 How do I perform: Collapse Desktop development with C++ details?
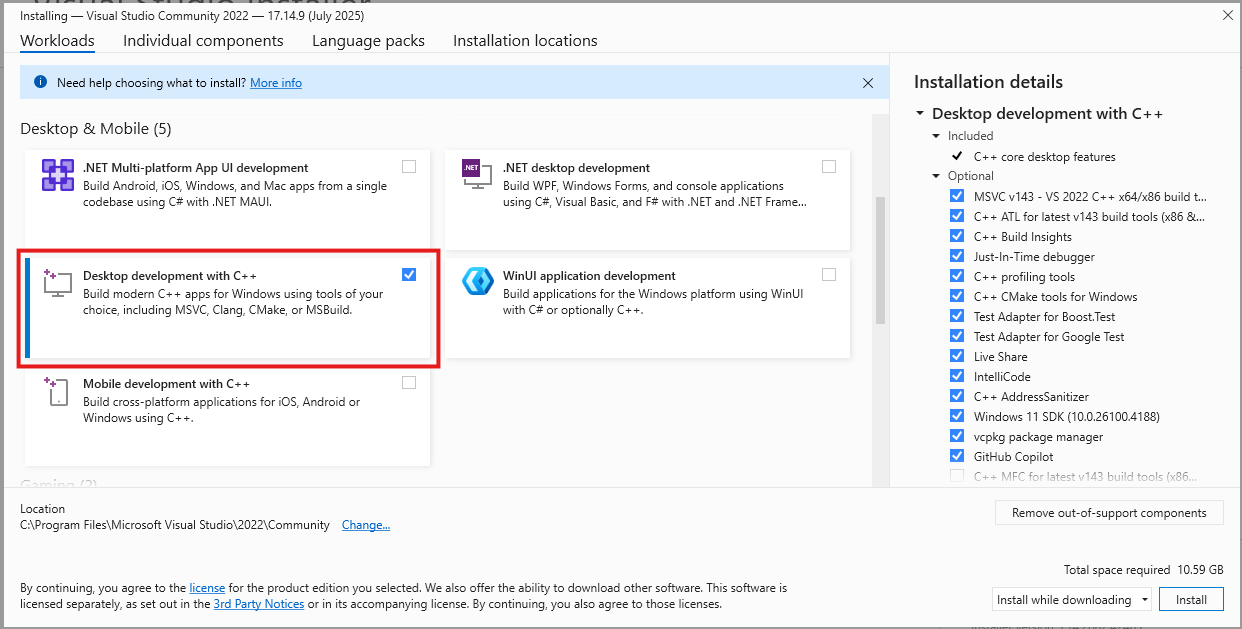click(x=920, y=114)
